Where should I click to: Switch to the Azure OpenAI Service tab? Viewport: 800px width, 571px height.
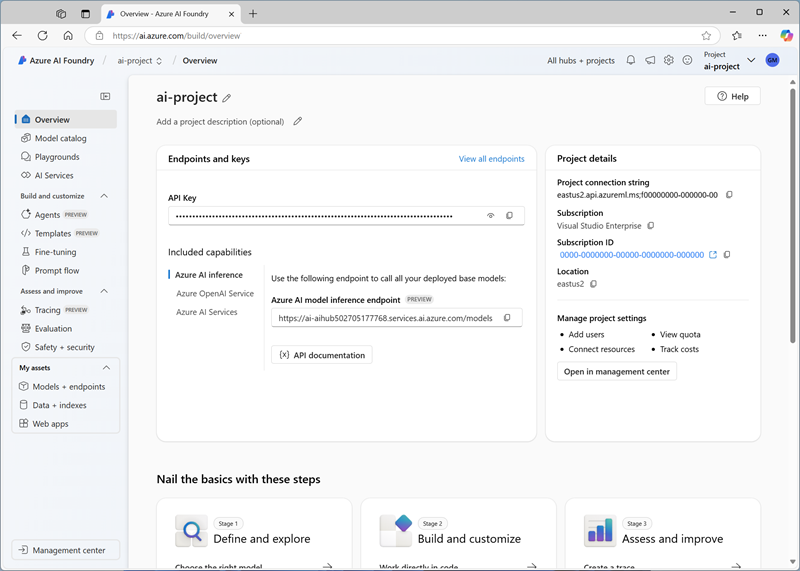pos(215,294)
